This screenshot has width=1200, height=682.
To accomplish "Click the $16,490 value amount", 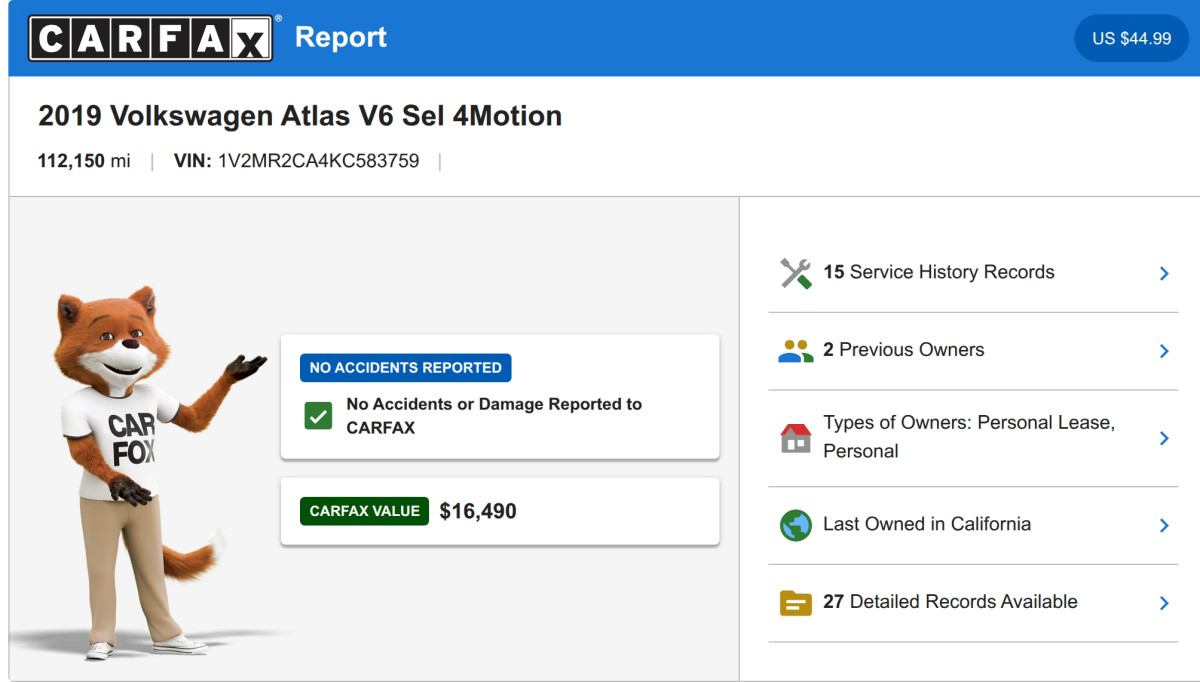I will click(x=478, y=512).
